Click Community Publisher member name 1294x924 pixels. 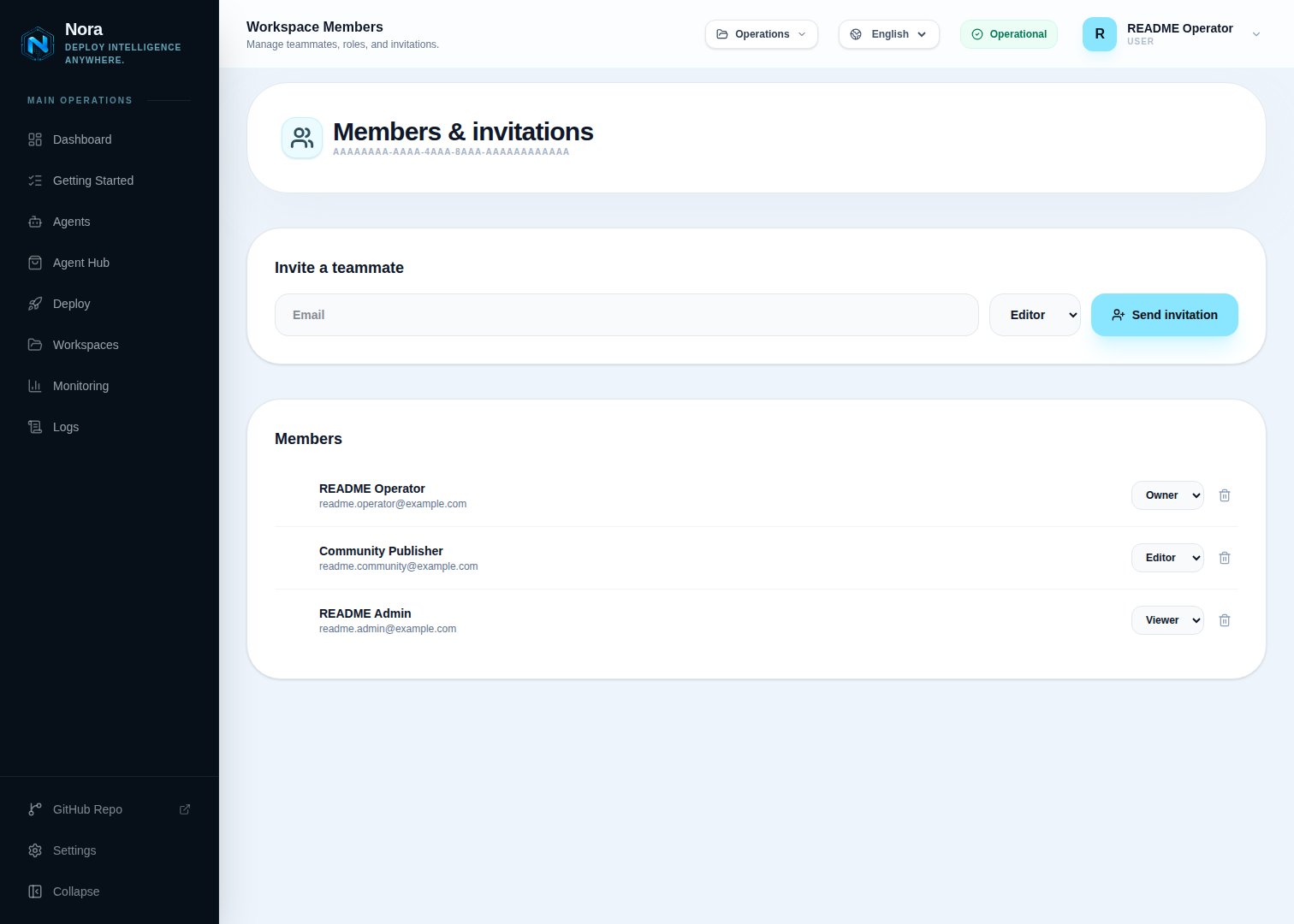381,551
